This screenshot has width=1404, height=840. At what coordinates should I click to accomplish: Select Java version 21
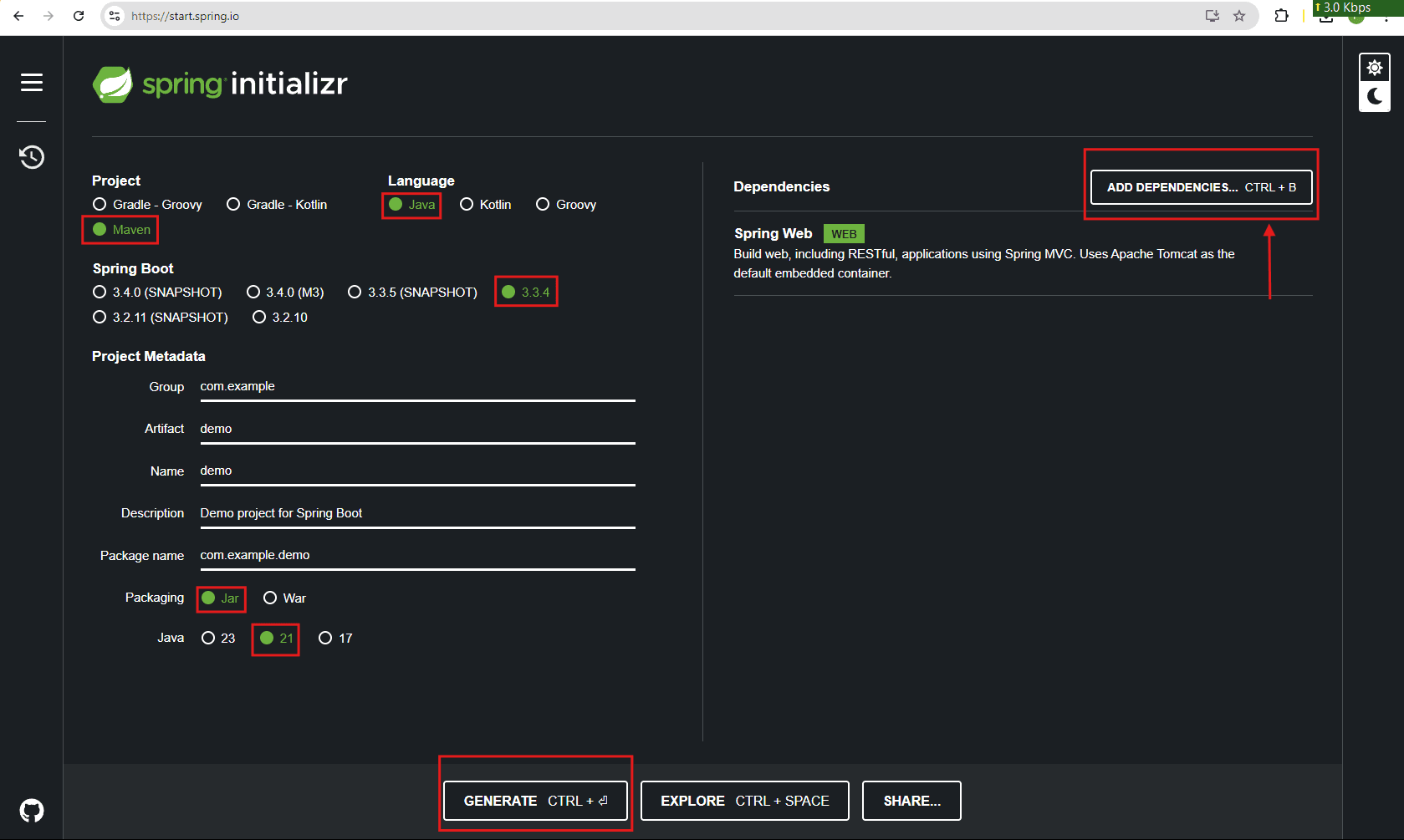click(x=277, y=639)
